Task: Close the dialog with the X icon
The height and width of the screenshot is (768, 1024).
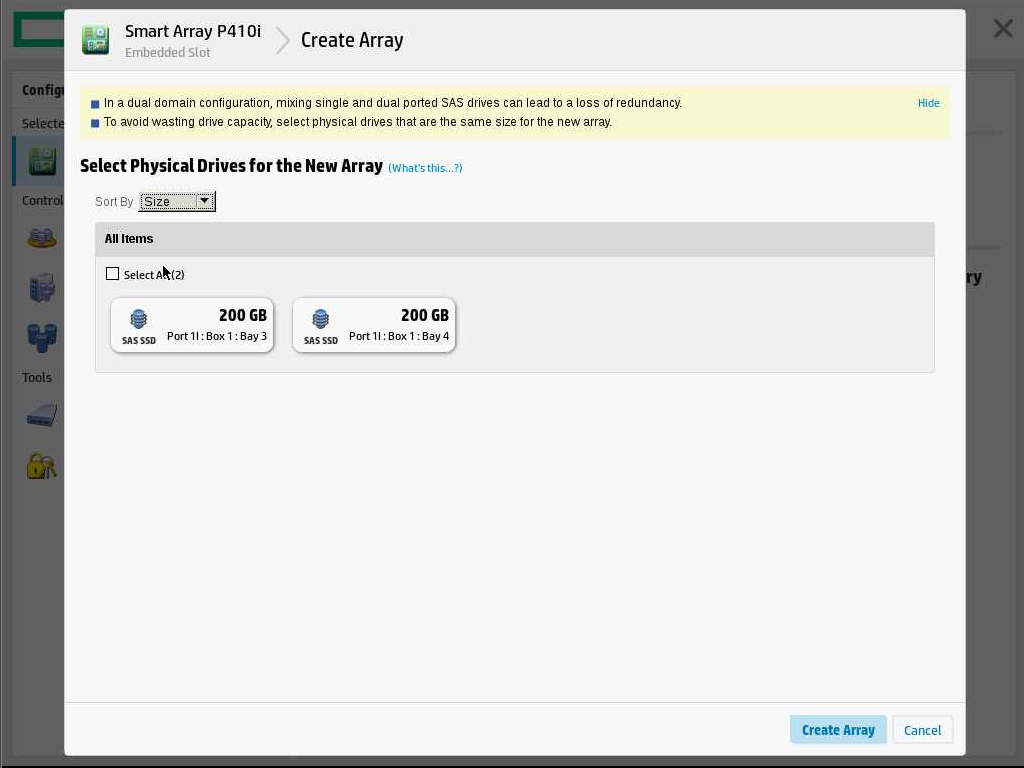Action: tap(1003, 28)
